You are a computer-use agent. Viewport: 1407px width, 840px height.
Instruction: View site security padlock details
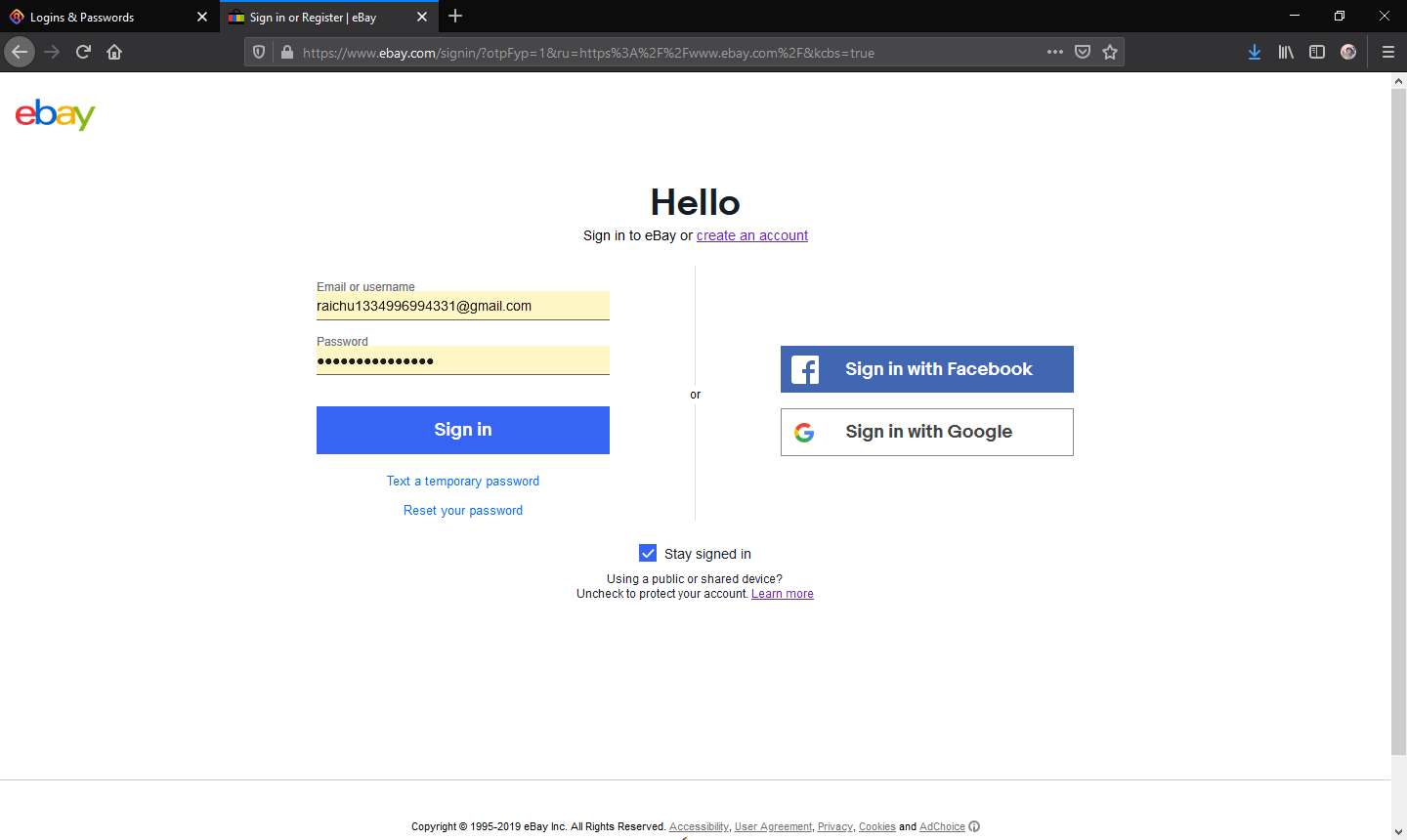tap(286, 53)
